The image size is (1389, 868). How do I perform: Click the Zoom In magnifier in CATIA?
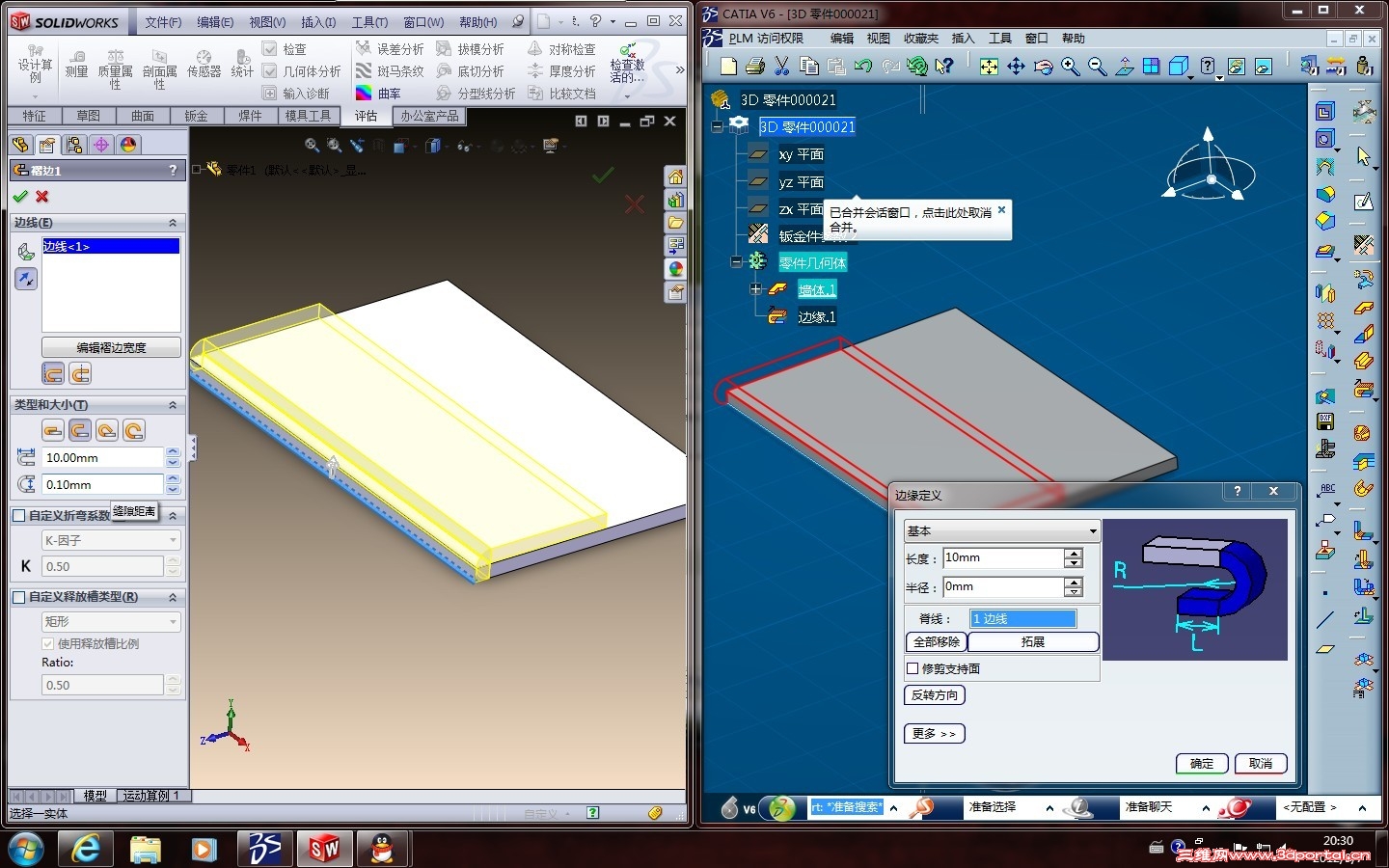pos(1070,66)
